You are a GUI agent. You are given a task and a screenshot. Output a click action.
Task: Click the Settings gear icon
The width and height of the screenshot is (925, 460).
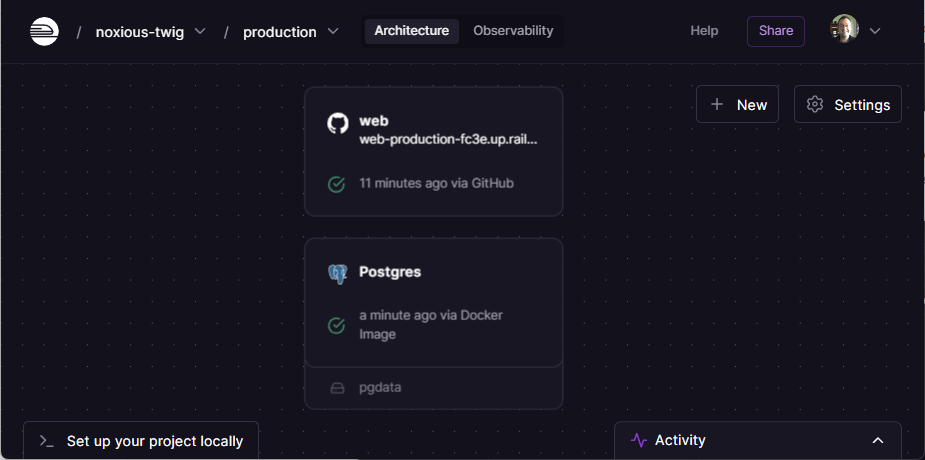815,105
